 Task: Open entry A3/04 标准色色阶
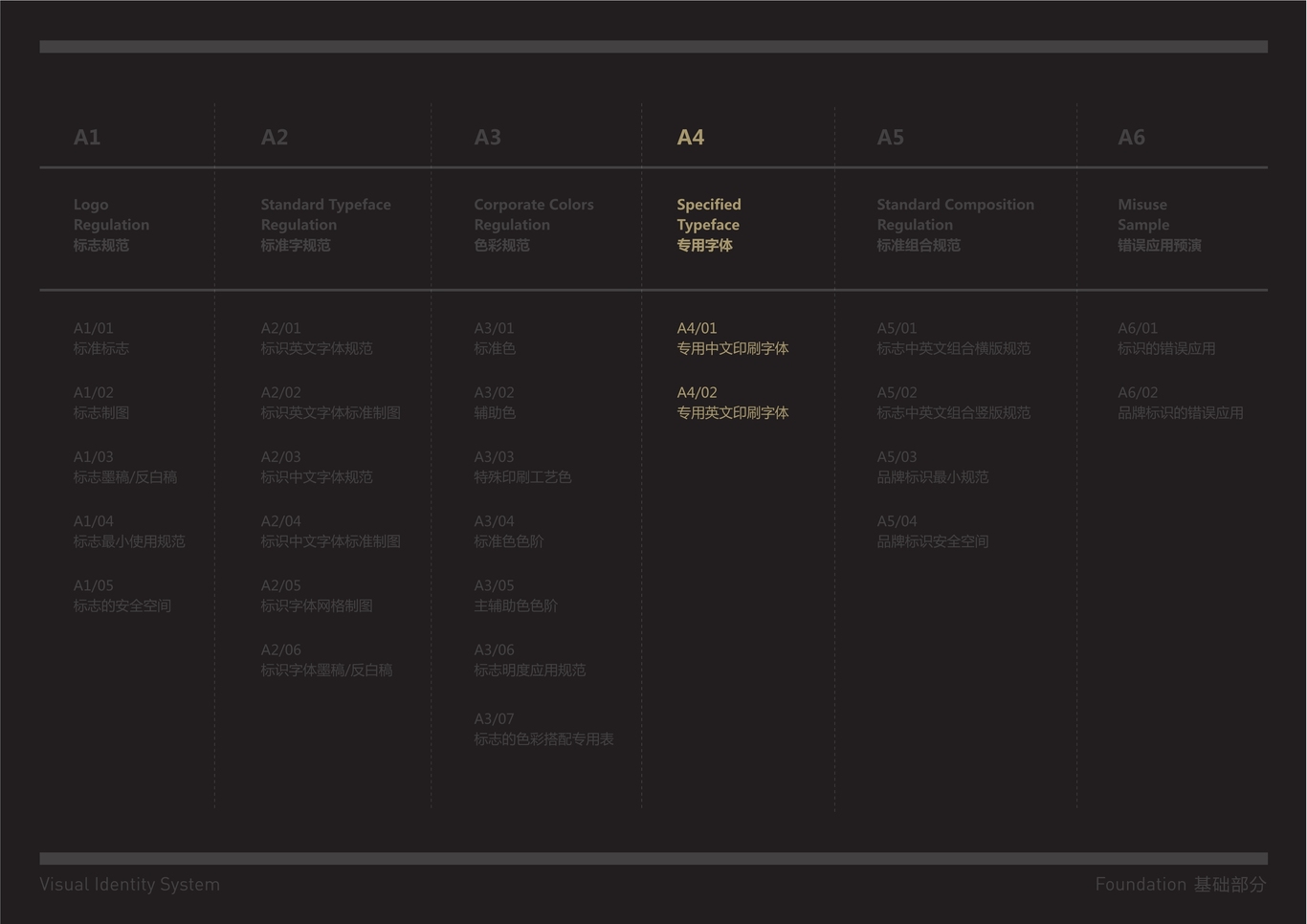coord(509,531)
